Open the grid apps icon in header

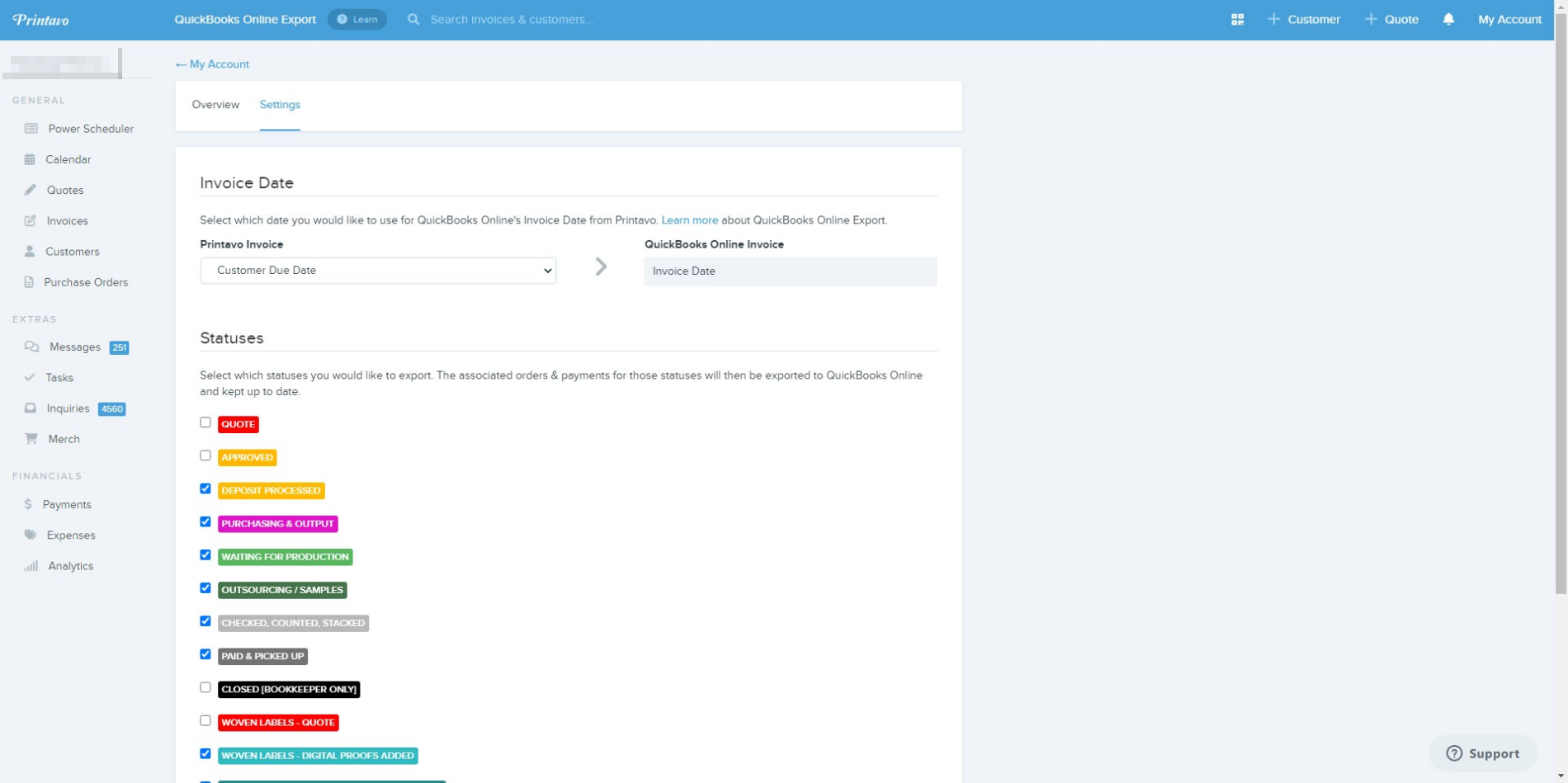coord(1236,19)
